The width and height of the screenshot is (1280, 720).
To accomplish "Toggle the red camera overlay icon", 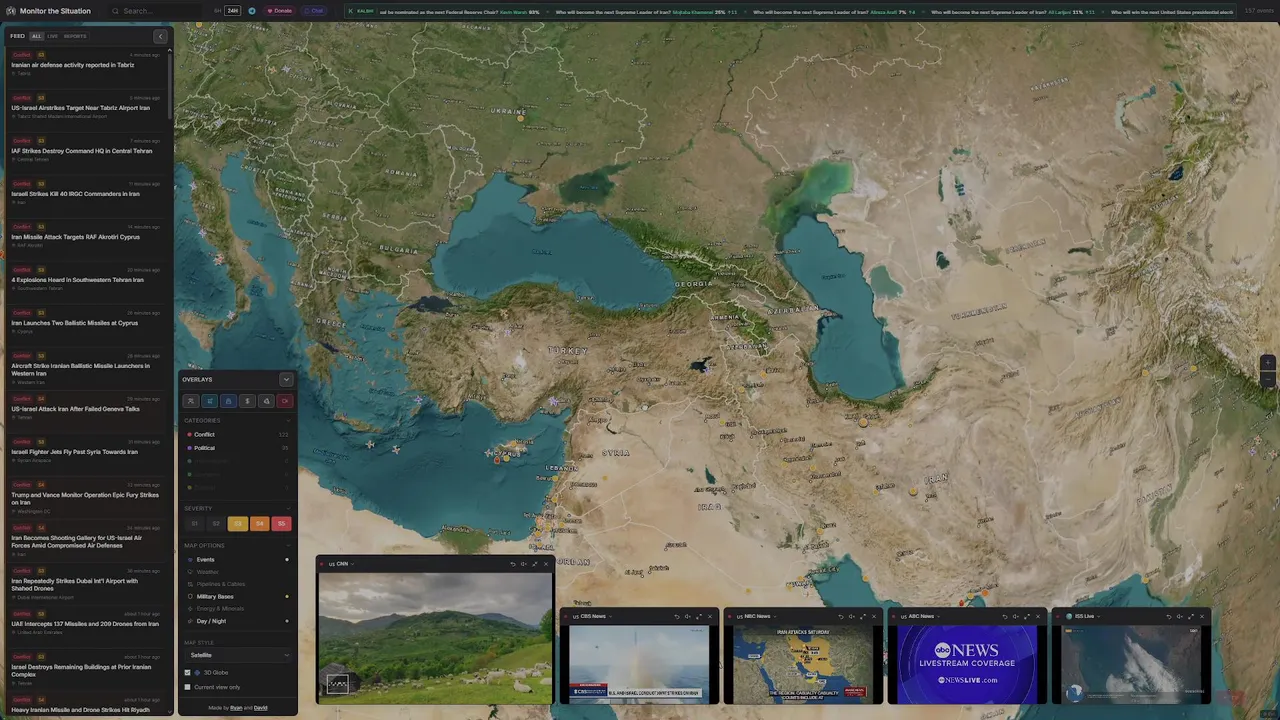I will point(285,401).
